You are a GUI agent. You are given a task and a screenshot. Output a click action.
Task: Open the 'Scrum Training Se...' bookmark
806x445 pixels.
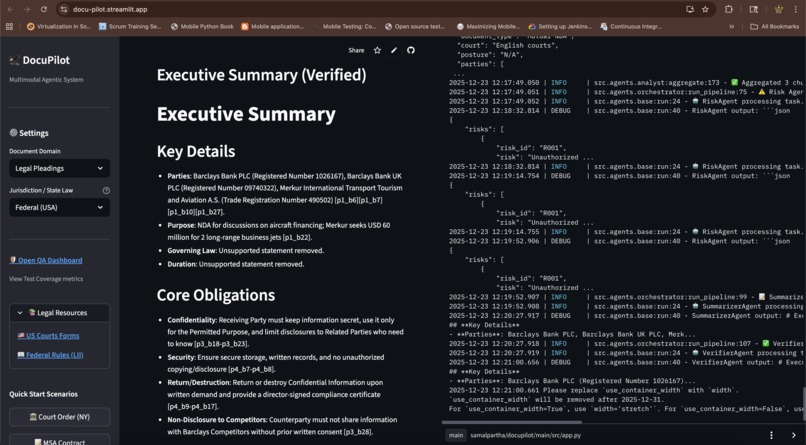coord(130,26)
